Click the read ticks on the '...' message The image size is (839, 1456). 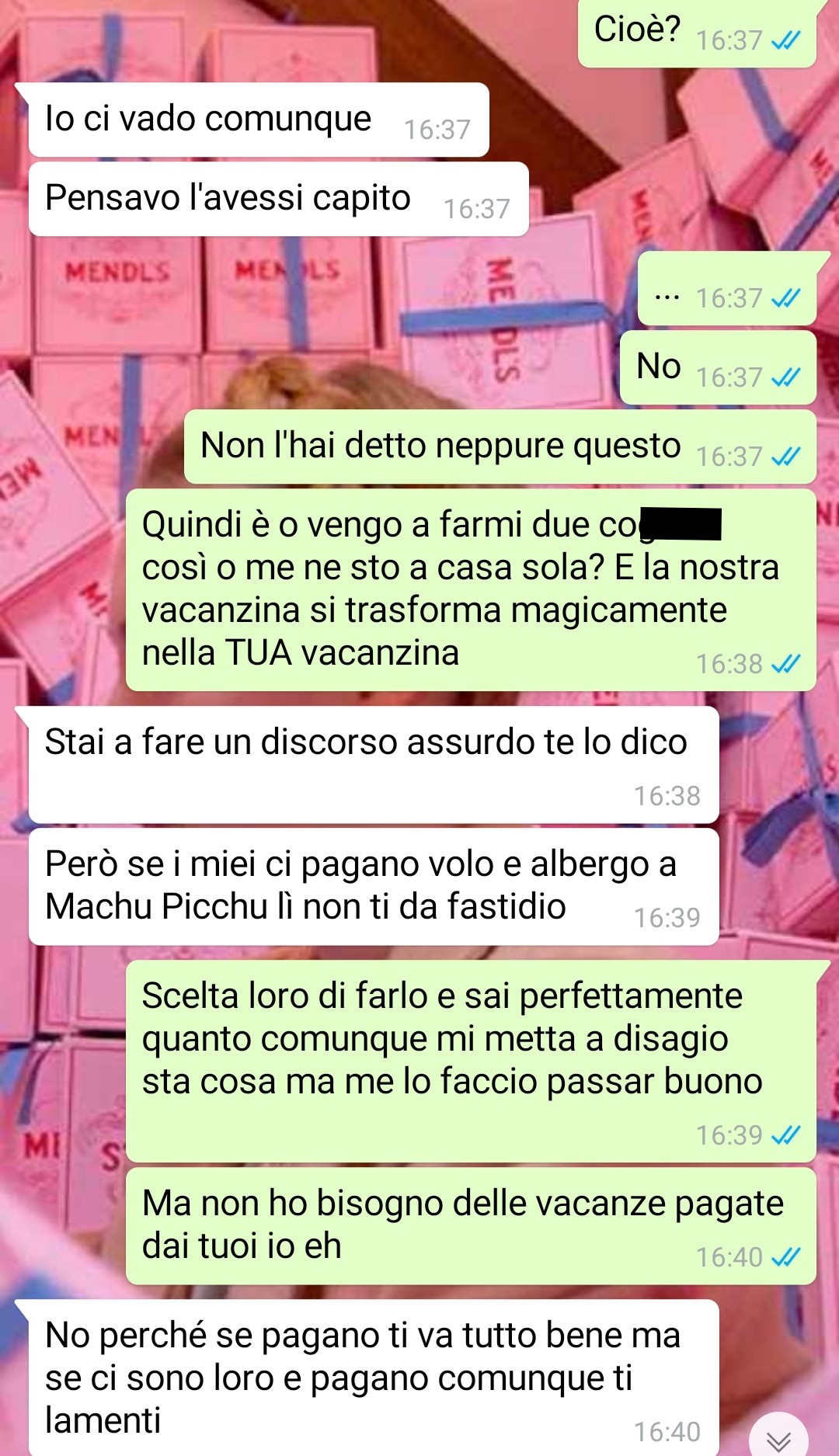click(x=785, y=298)
